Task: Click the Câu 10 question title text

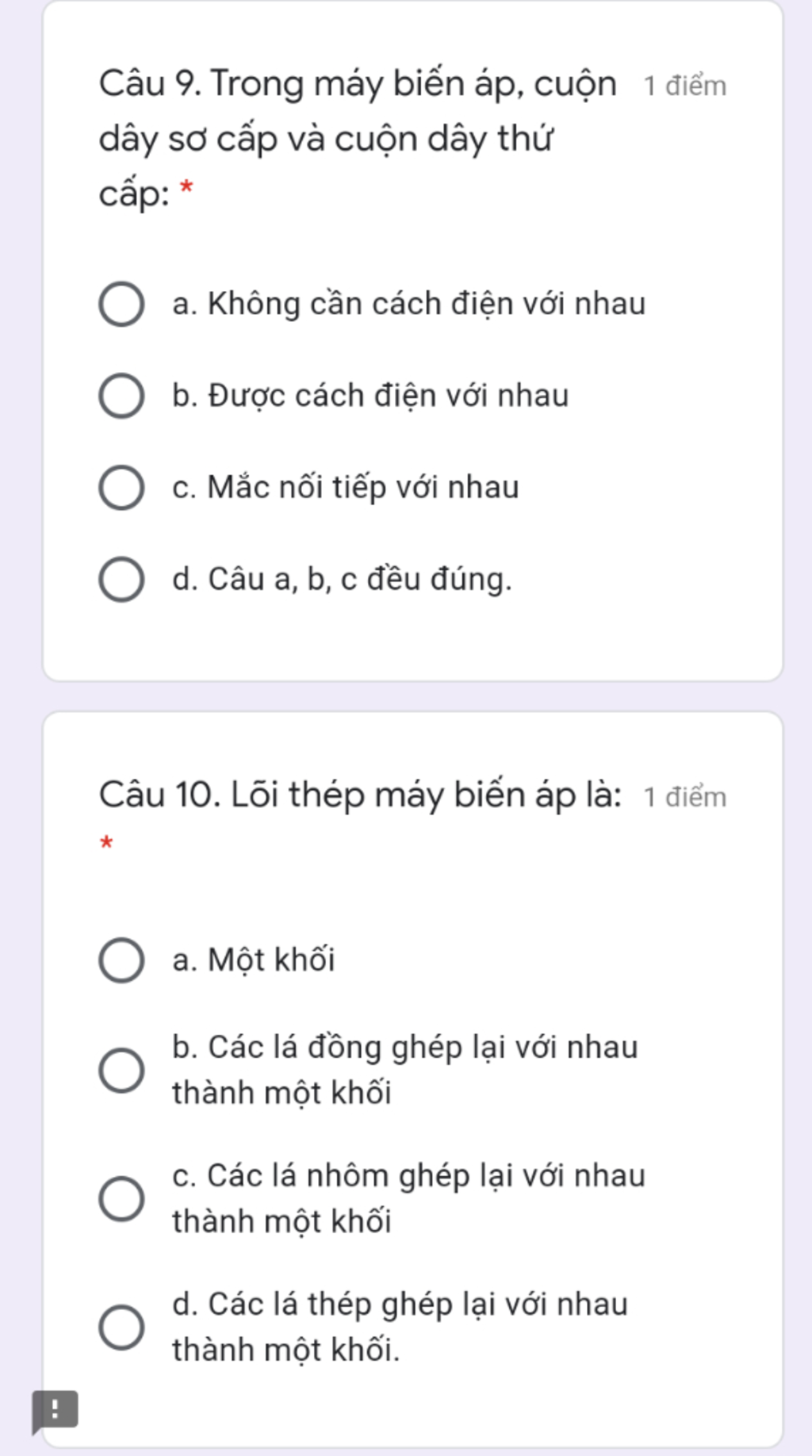Action: click(x=361, y=795)
